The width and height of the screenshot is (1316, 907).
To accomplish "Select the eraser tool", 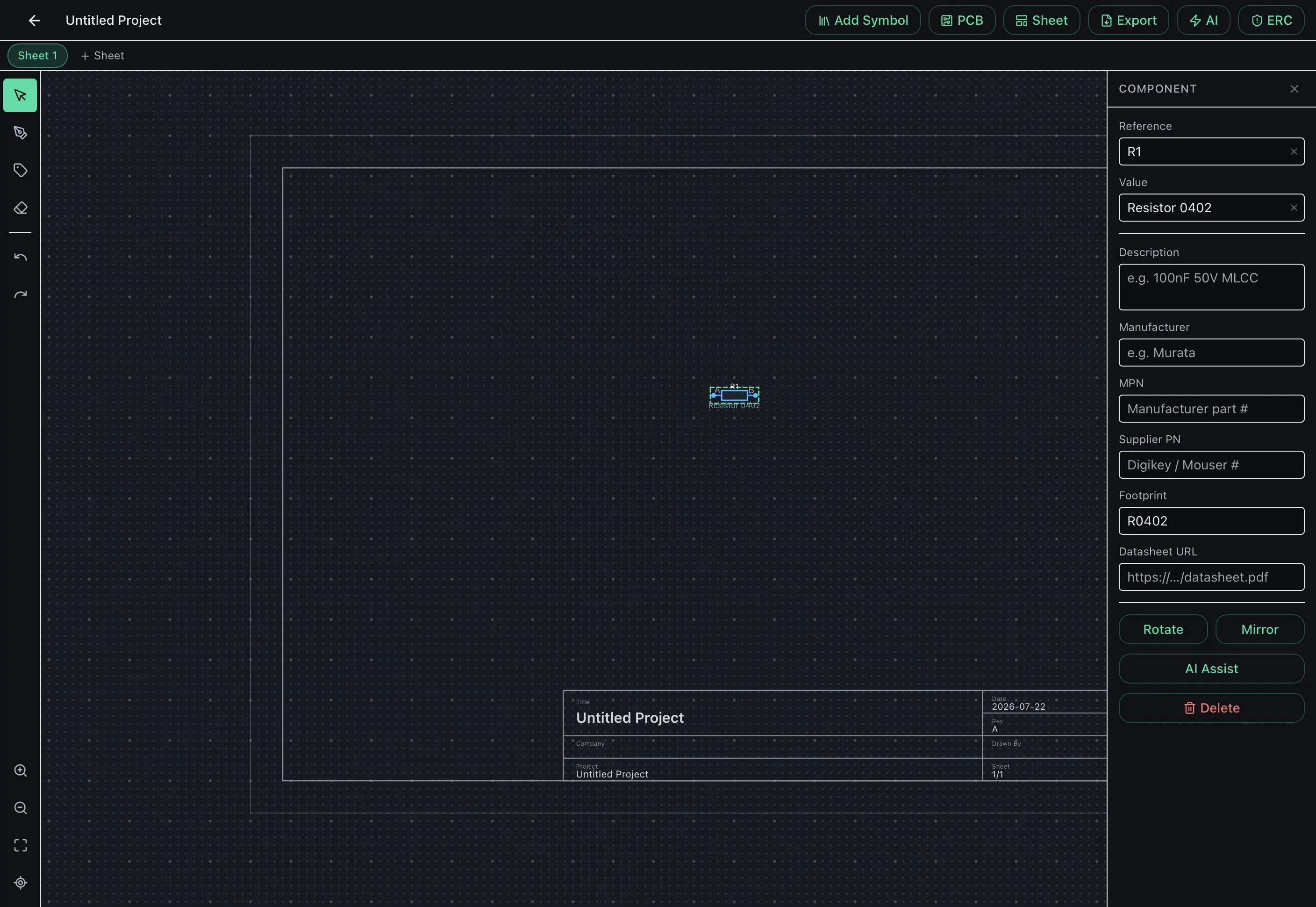I will (x=21, y=208).
